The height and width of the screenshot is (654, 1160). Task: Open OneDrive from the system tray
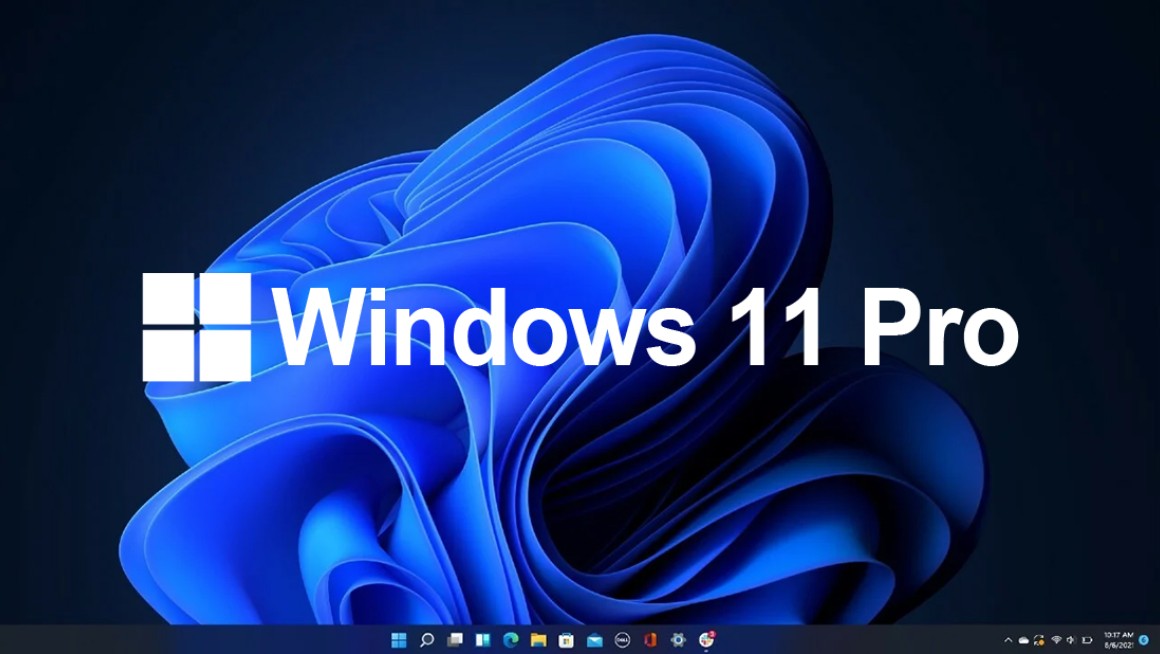(1023, 640)
